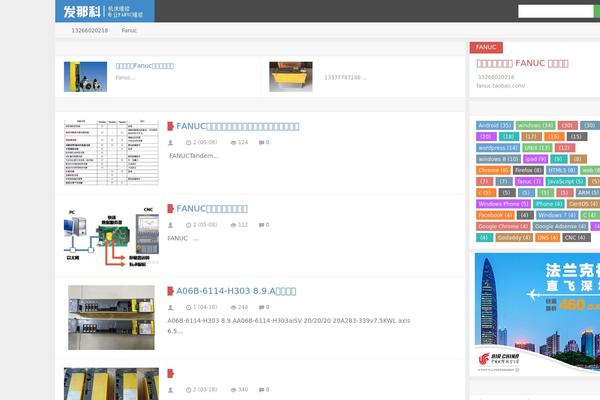Click the red FANUC sidebar badge
Image resolution: width=600 pixels, height=400 pixels.
pos(486,47)
